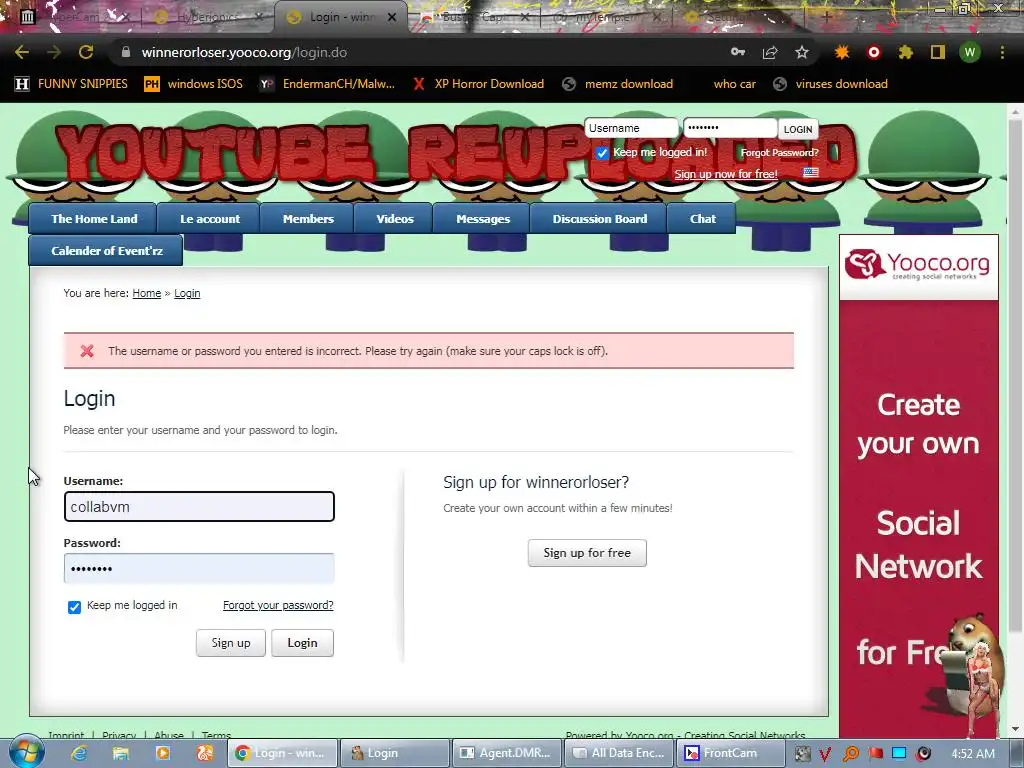
Task: Uncheck header Keep me logged in! box
Action: (x=602, y=153)
